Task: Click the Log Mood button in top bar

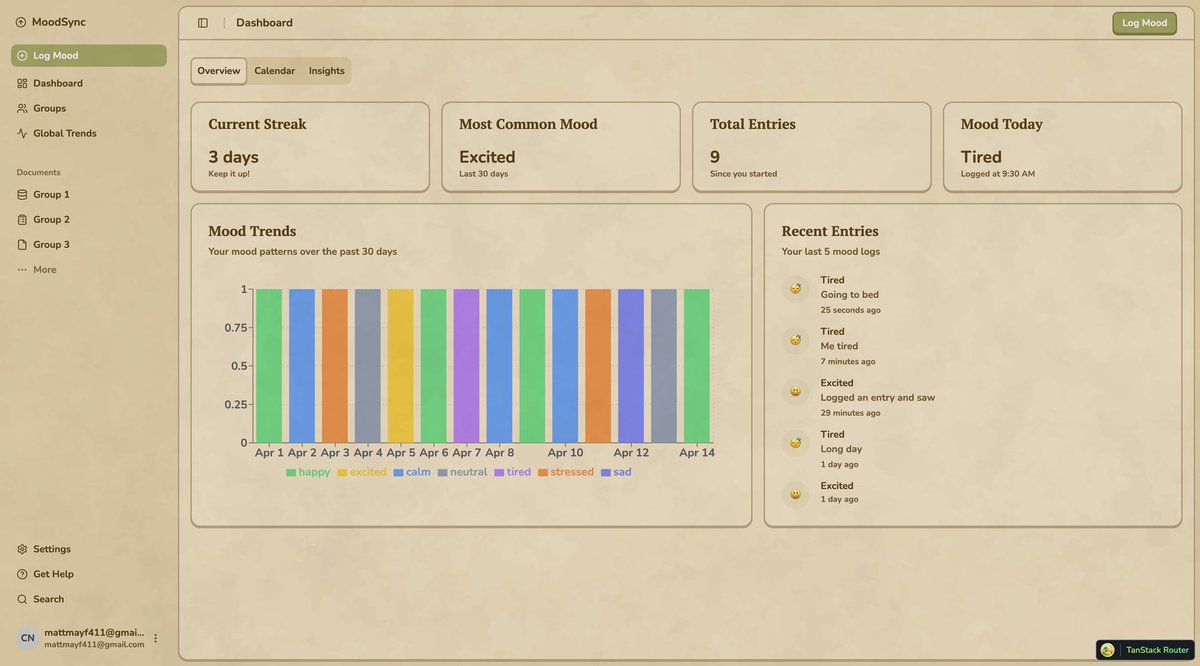Action: tap(1144, 23)
